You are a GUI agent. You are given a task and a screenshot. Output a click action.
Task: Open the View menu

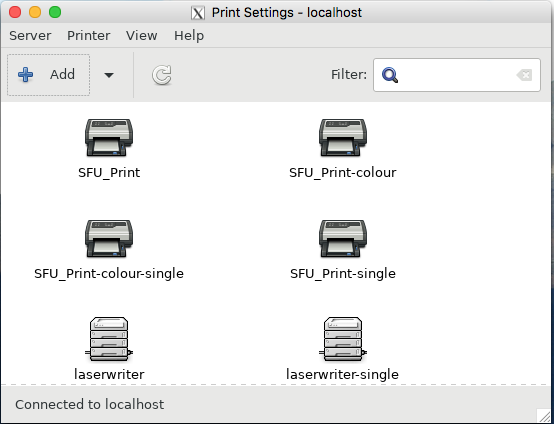[x=142, y=35]
